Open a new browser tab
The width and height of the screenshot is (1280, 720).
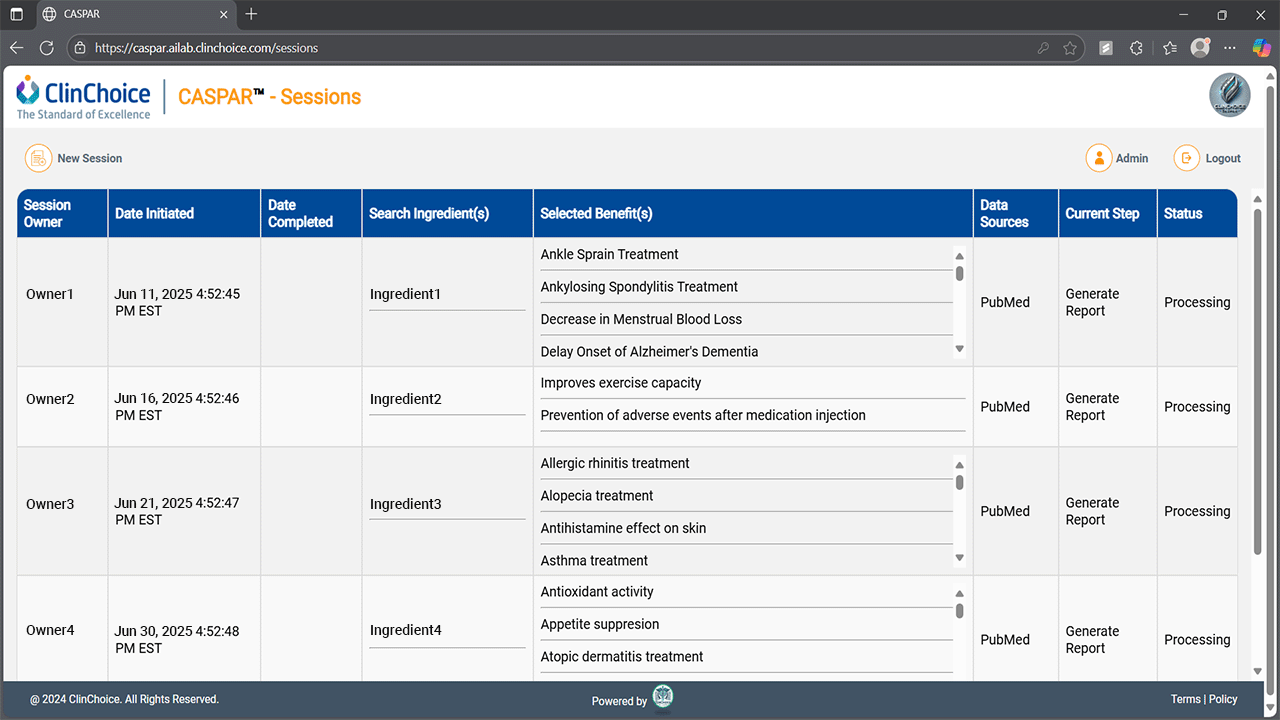(x=251, y=14)
